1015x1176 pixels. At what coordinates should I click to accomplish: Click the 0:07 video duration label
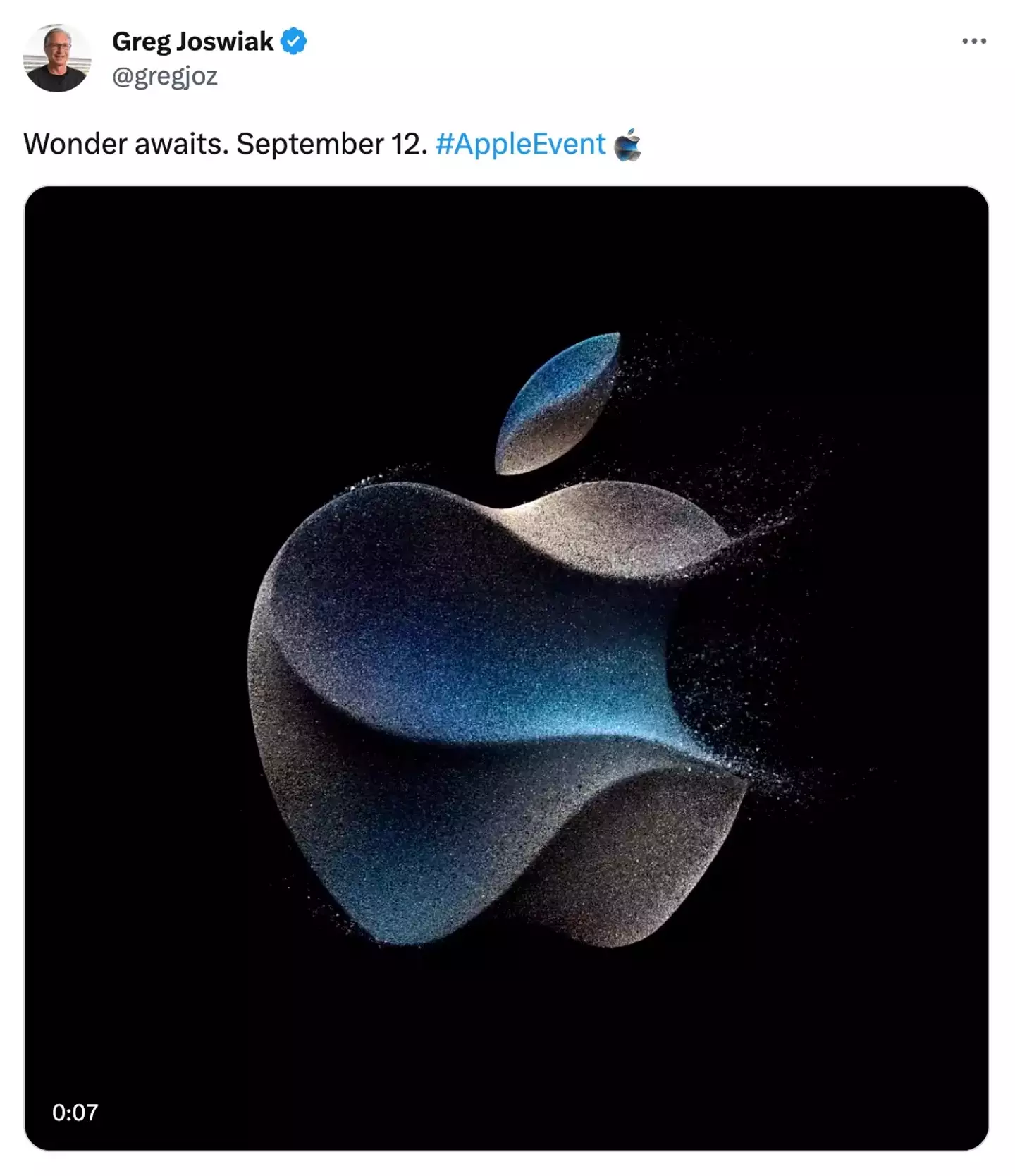[x=75, y=1112]
